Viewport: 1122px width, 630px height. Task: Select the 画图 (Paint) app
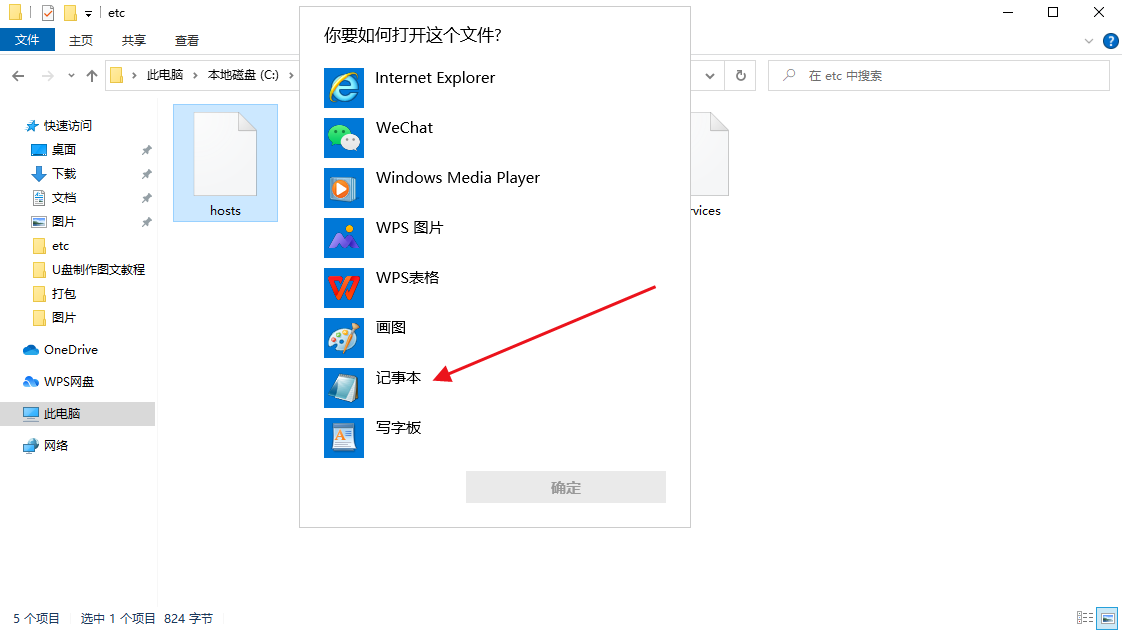(x=390, y=327)
